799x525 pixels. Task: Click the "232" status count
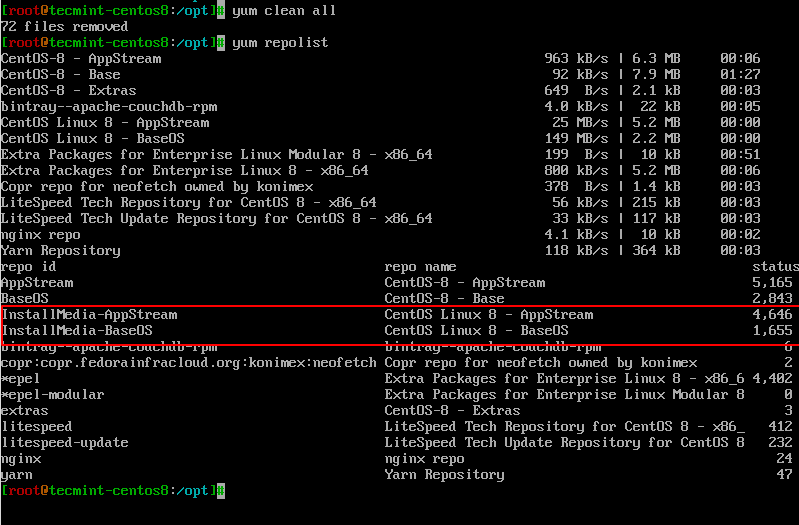click(781, 442)
